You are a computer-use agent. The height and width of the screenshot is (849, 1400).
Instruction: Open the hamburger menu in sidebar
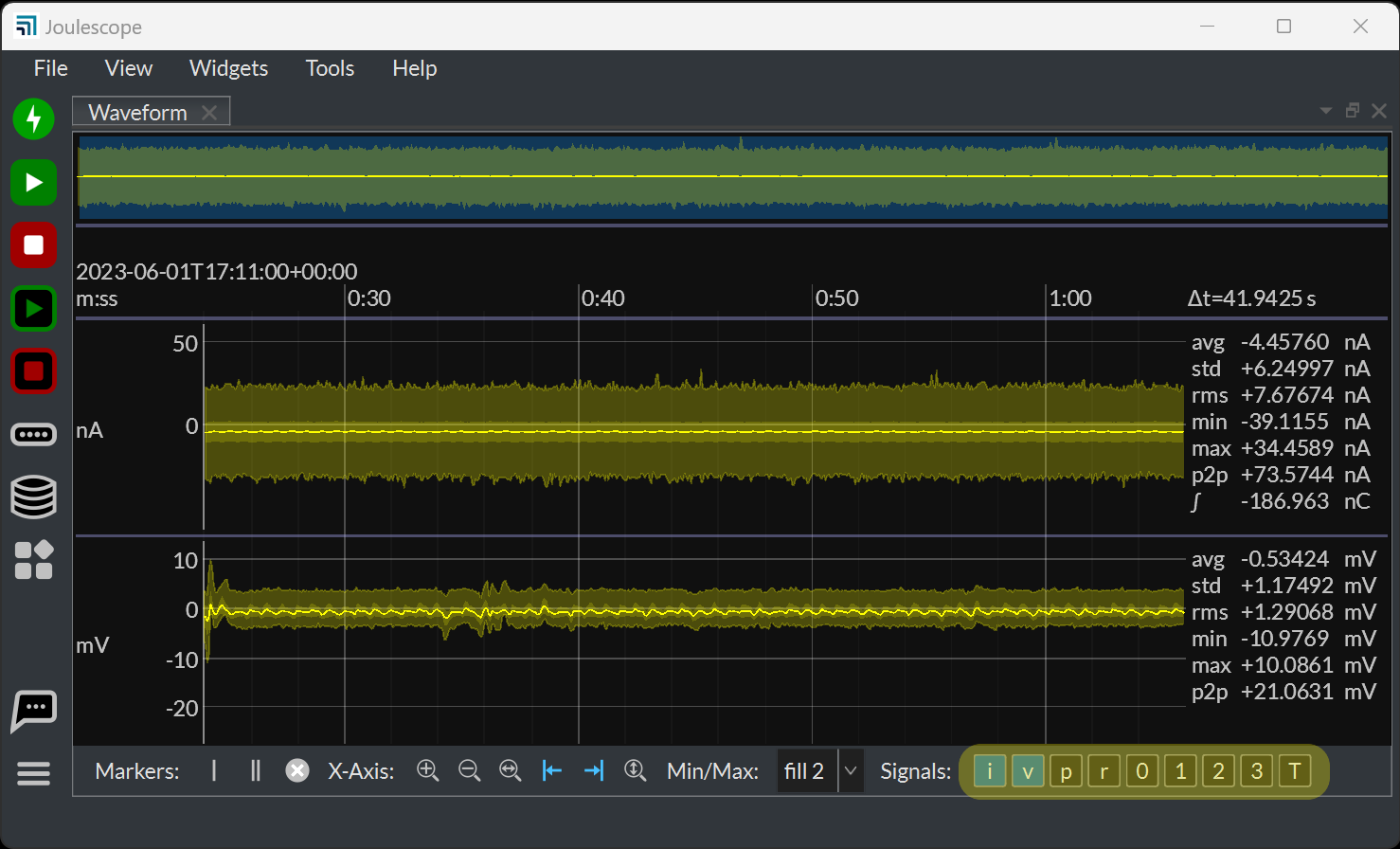coord(34,774)
